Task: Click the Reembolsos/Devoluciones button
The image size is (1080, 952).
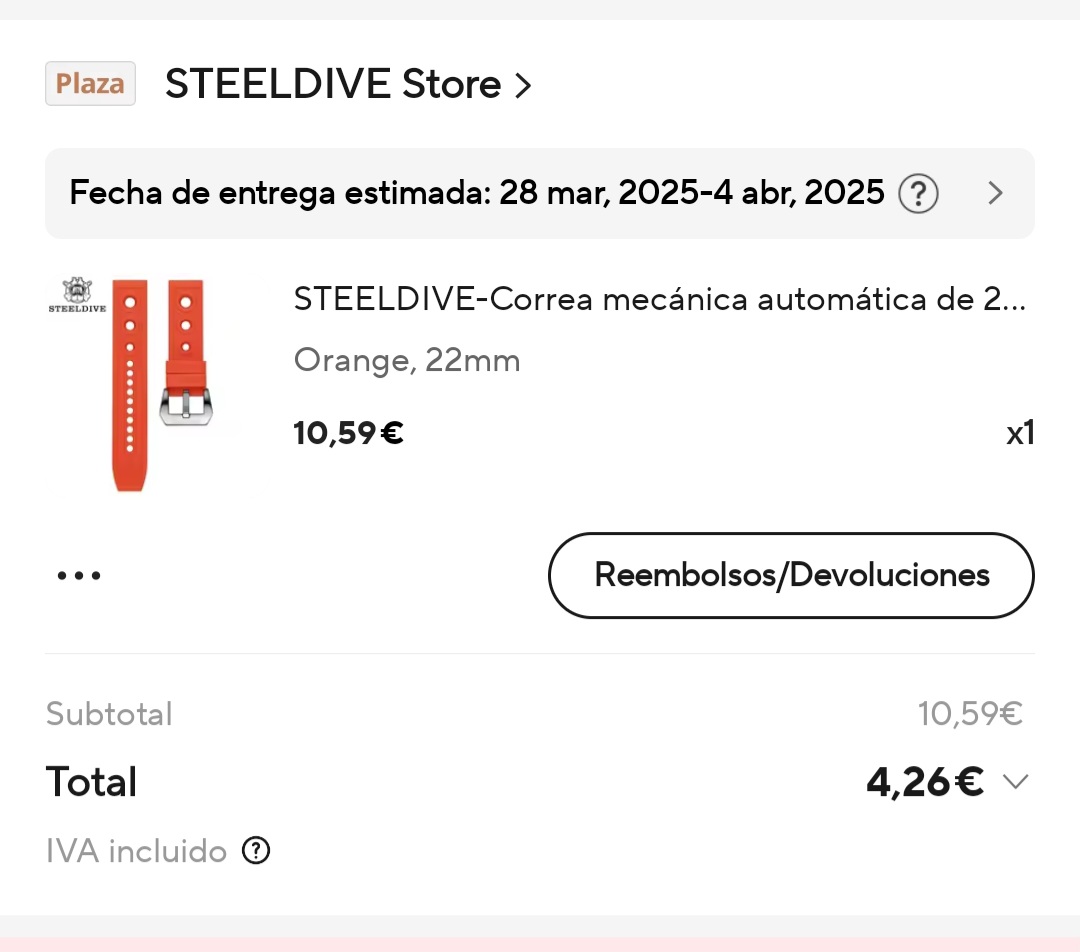Action: (791, 575)
